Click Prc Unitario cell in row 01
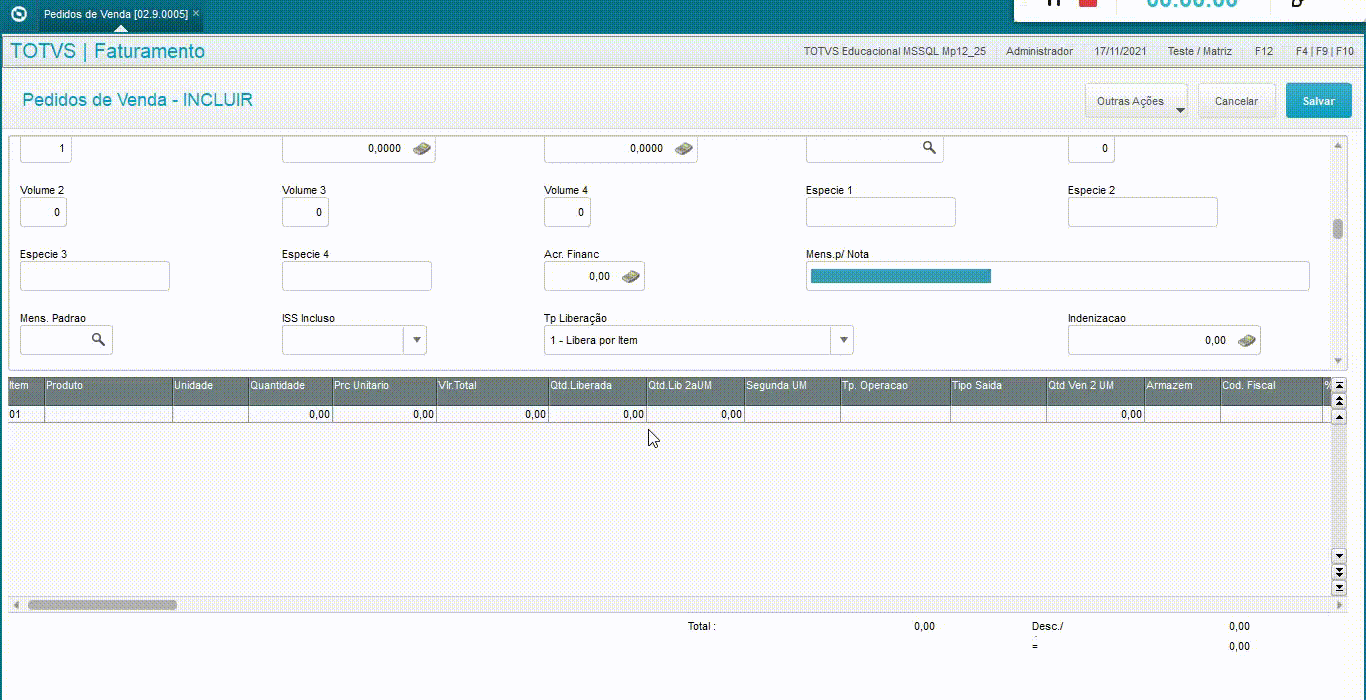 tap(384, 414)
